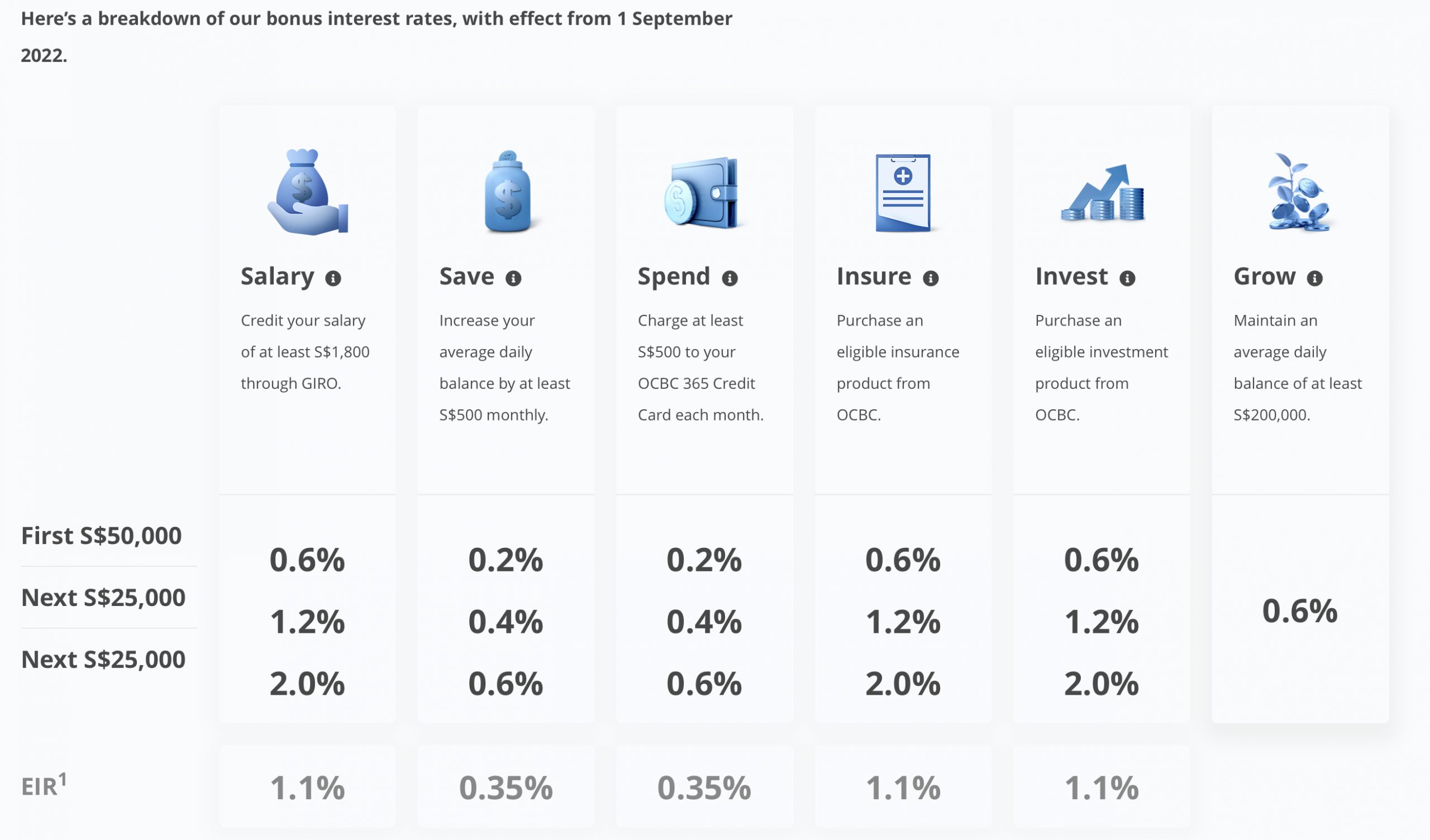Click the Salary column heading
The image size is (1430, 840).
pos(278,276)
